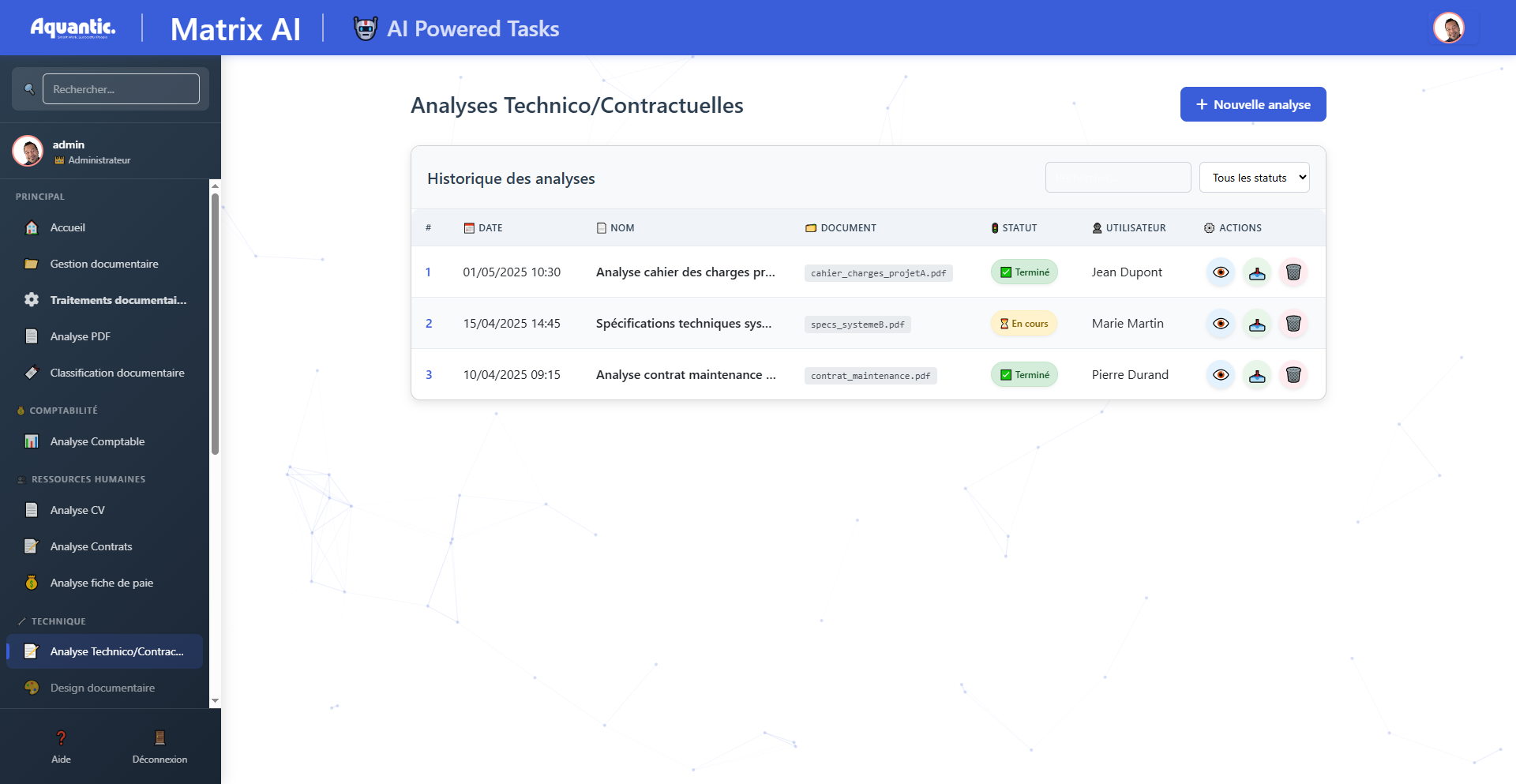Screen dimensions: 1516x784
Task: Expand the Traitements documentaires sidebar section
Action: (x=118, y=300)
